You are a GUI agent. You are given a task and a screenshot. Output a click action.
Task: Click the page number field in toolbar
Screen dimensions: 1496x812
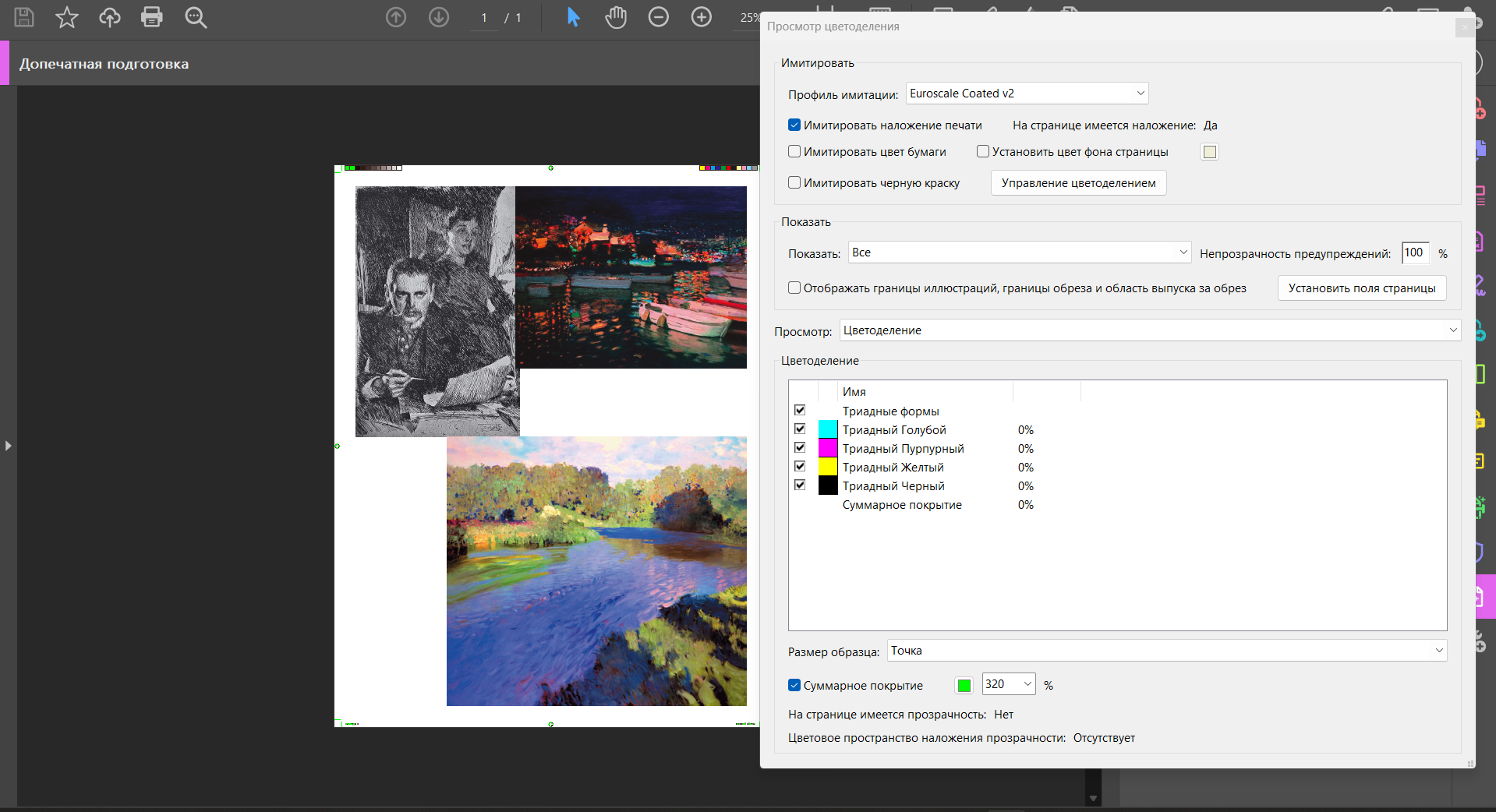tap(484, 18)
